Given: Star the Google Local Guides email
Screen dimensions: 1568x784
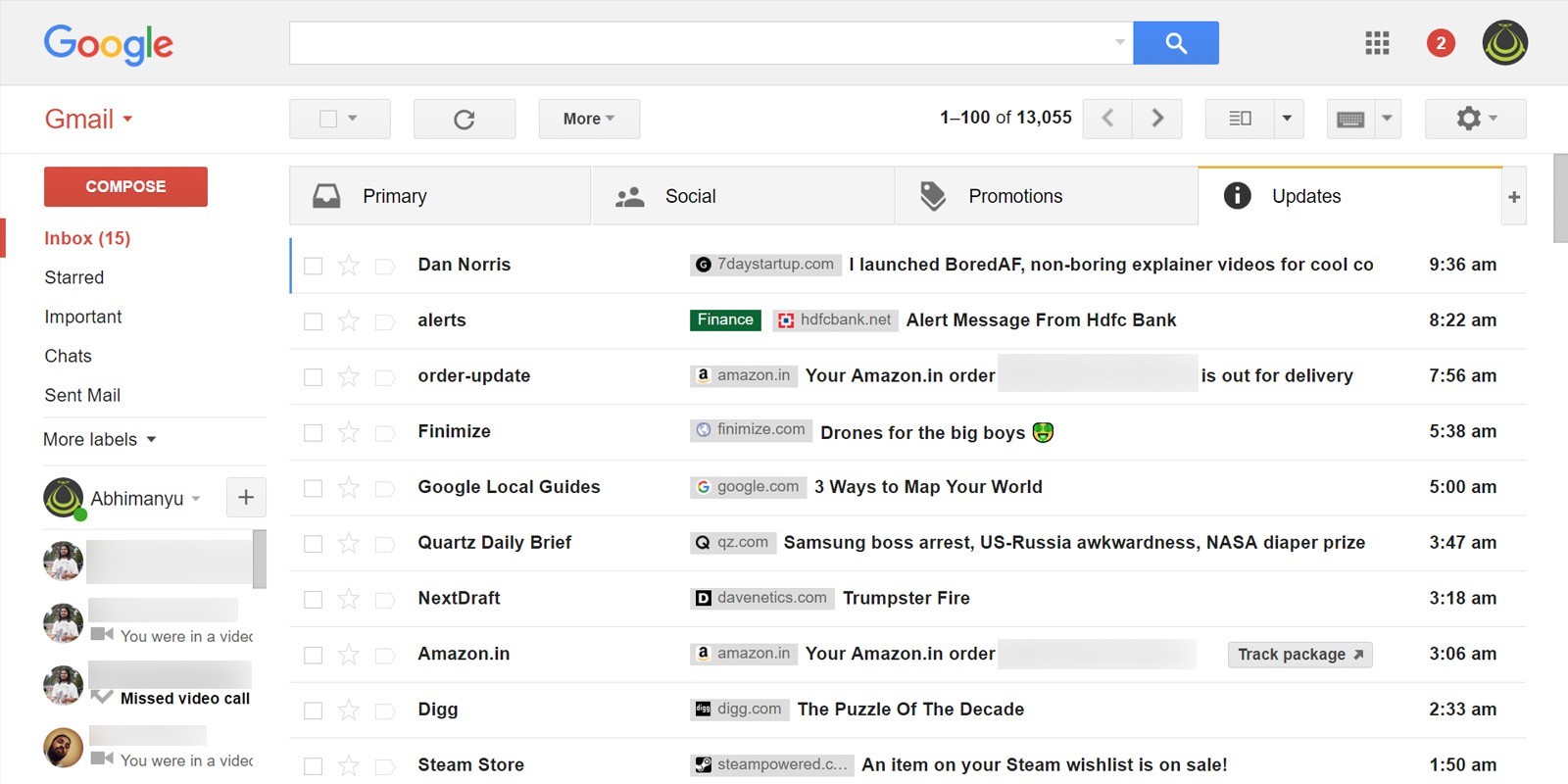Looking at the screenshot, I should [x=349, y=488].
